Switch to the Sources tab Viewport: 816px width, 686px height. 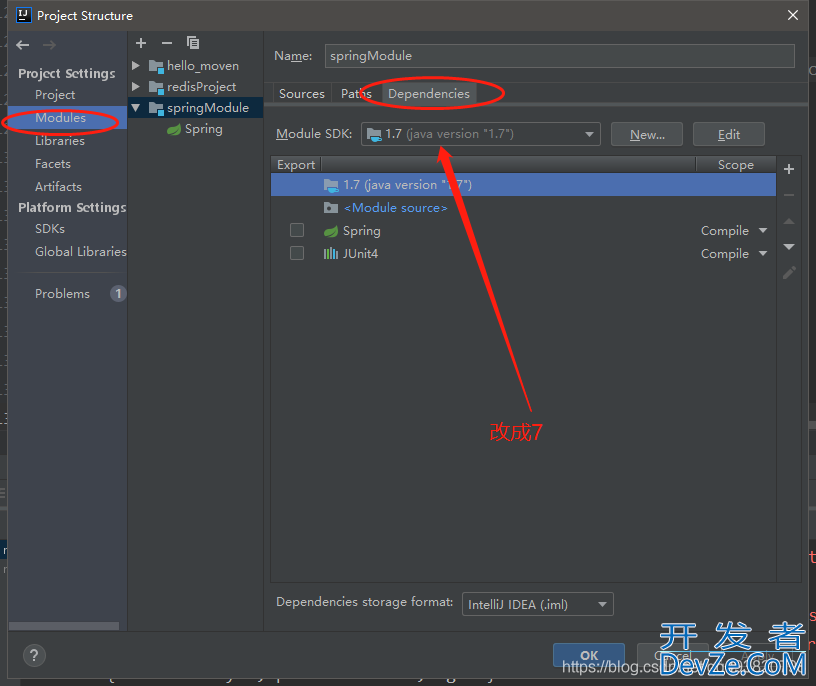[302, 94]
